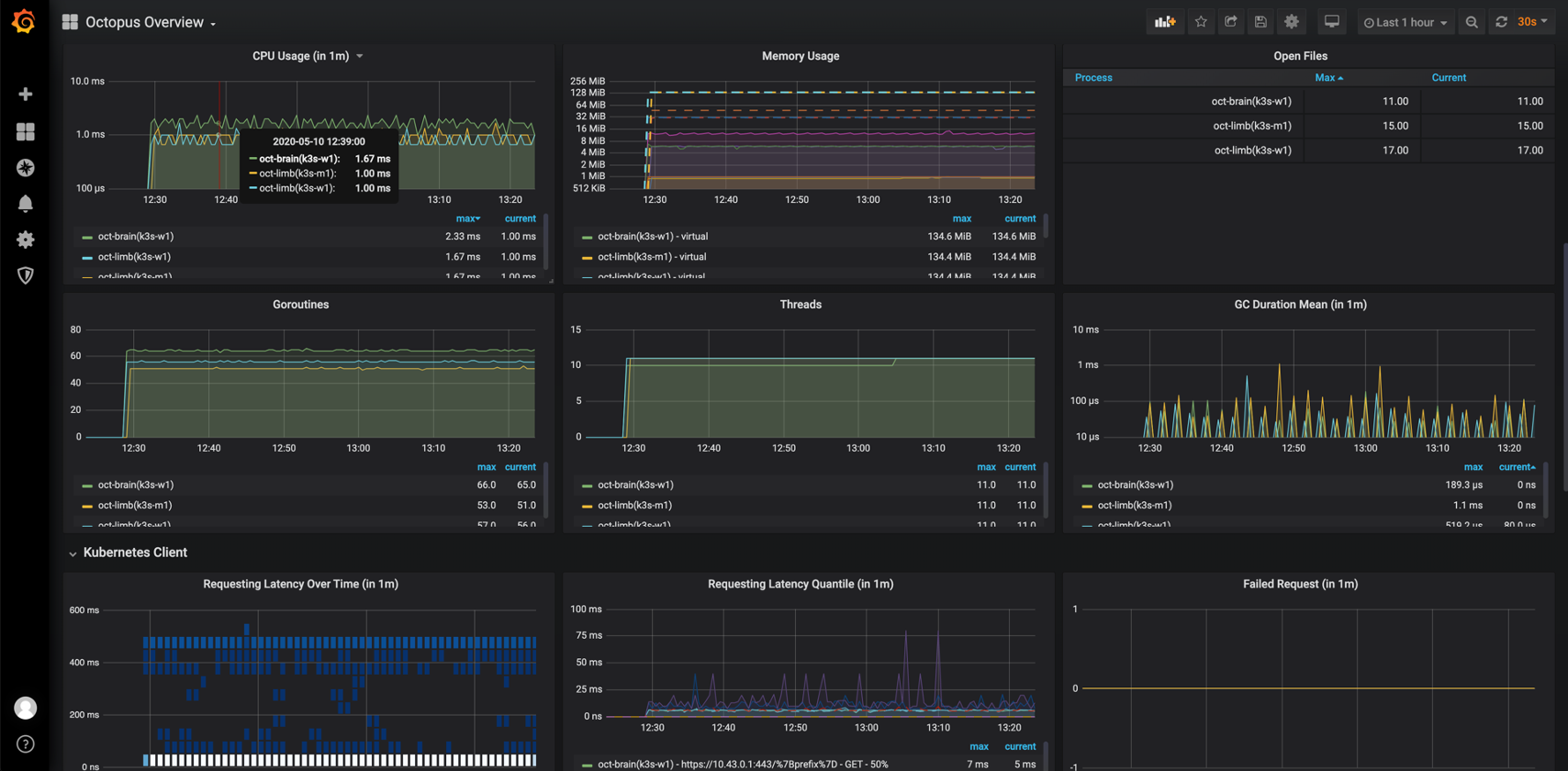Screen dimensions: 1568x771
Task: Toggle oct-limb(k3s-m1) series in Goroutines legend
Action: [135, 505]
